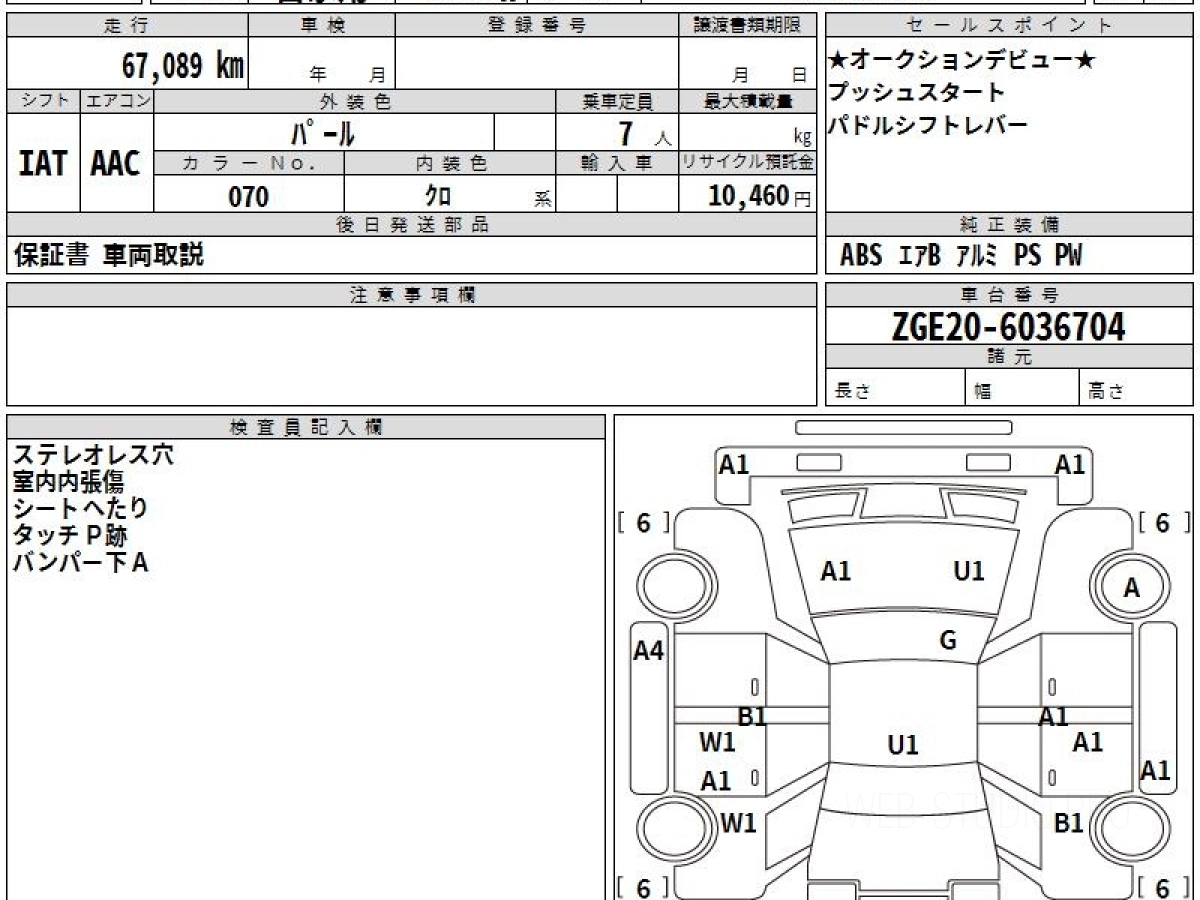Screen dimensions: 1200x900
Task: Click the ★オークションデビュー★ line
Action: coord(962,61)
